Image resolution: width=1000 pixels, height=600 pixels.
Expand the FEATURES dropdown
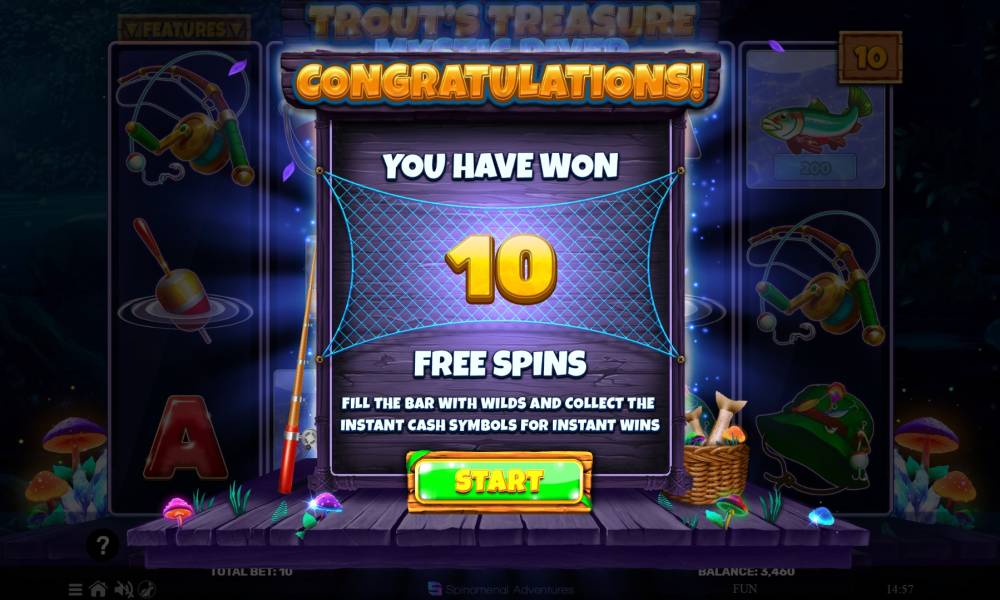pos(184,29)
